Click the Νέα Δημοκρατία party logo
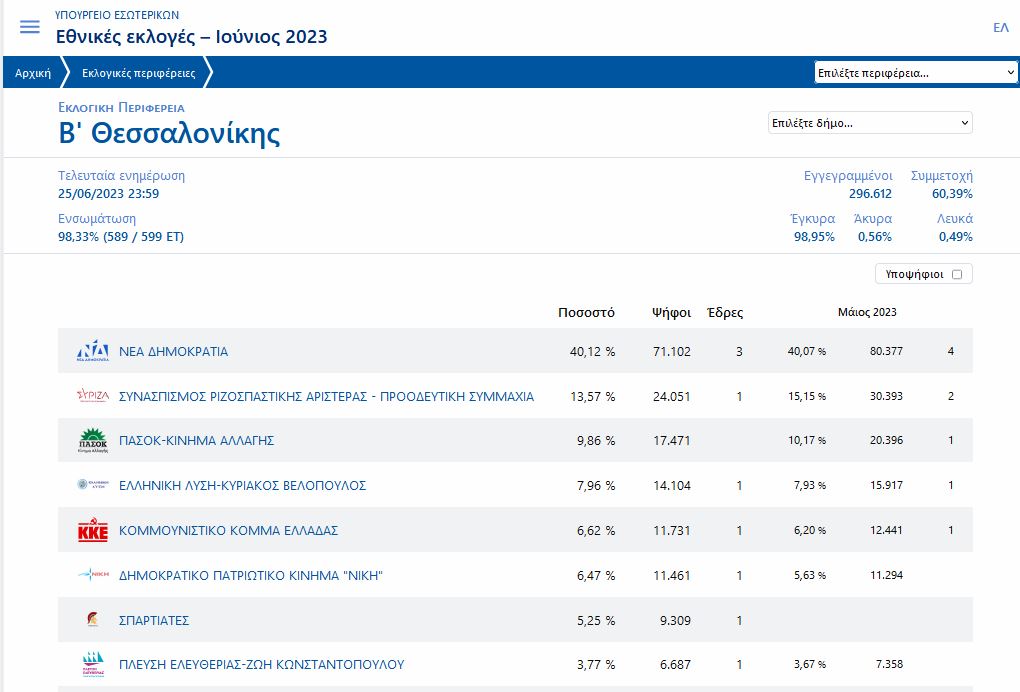Image resolution: width=1020 pixels, height=692 pixels. tap(93, 352)
